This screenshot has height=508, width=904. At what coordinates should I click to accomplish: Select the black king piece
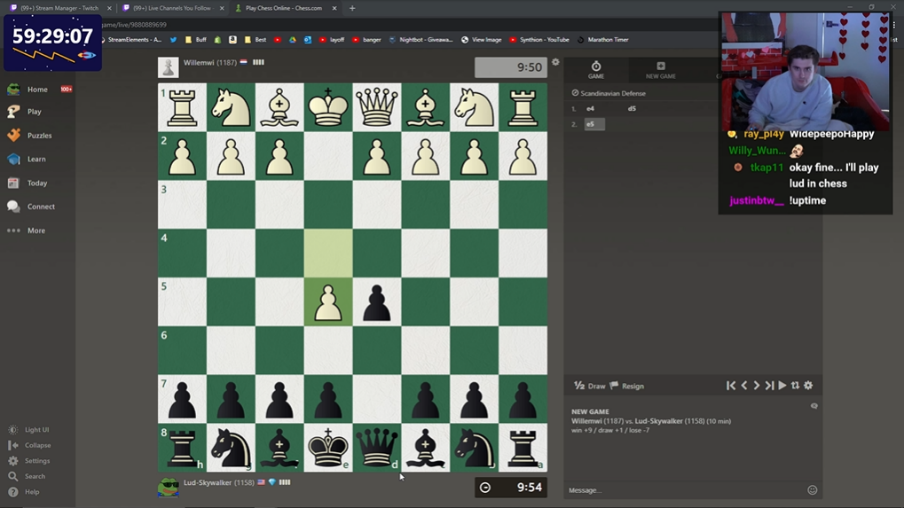click(x=328, y=448)
